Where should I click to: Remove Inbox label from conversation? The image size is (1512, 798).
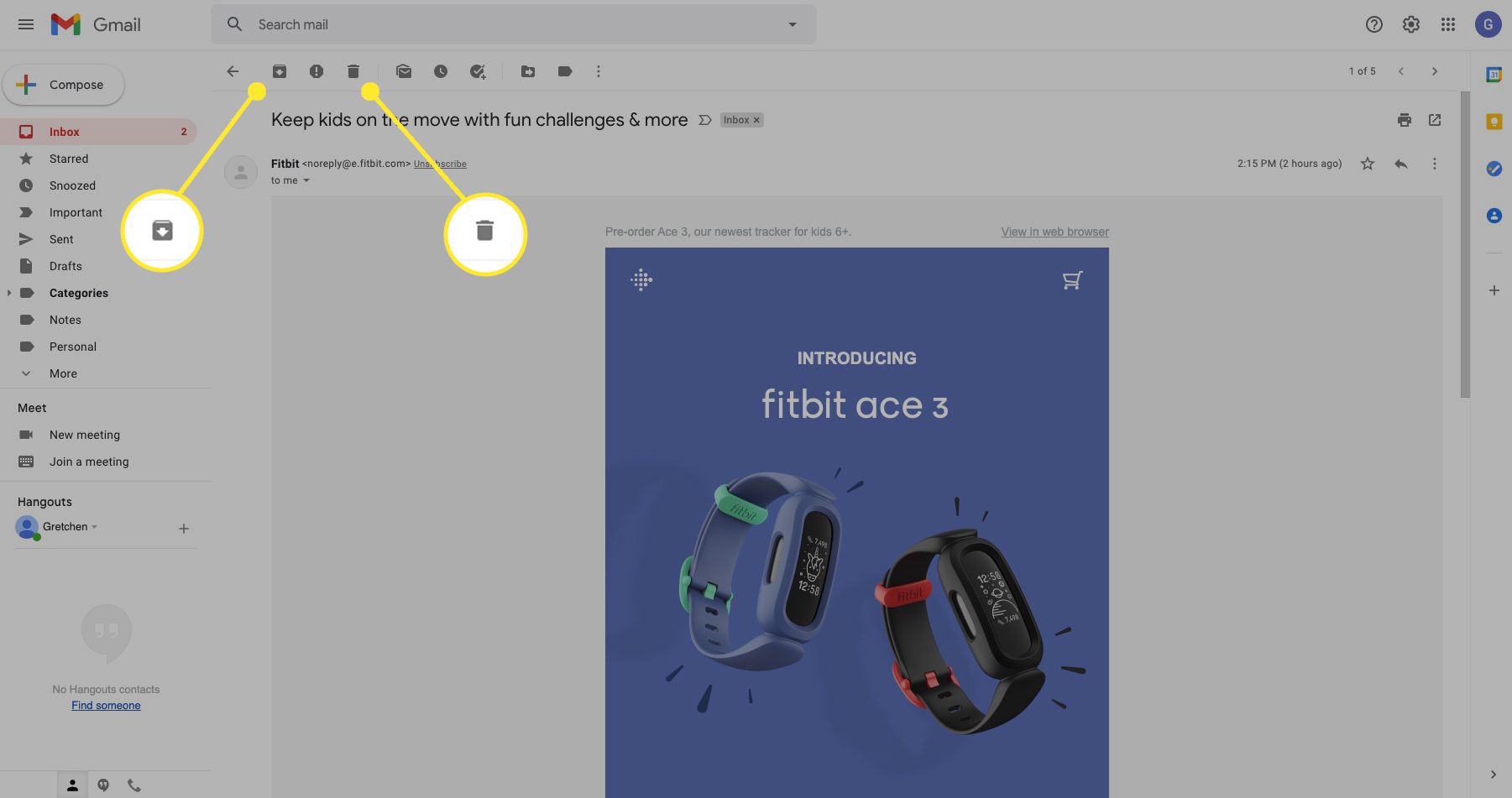tap(756, 120)
